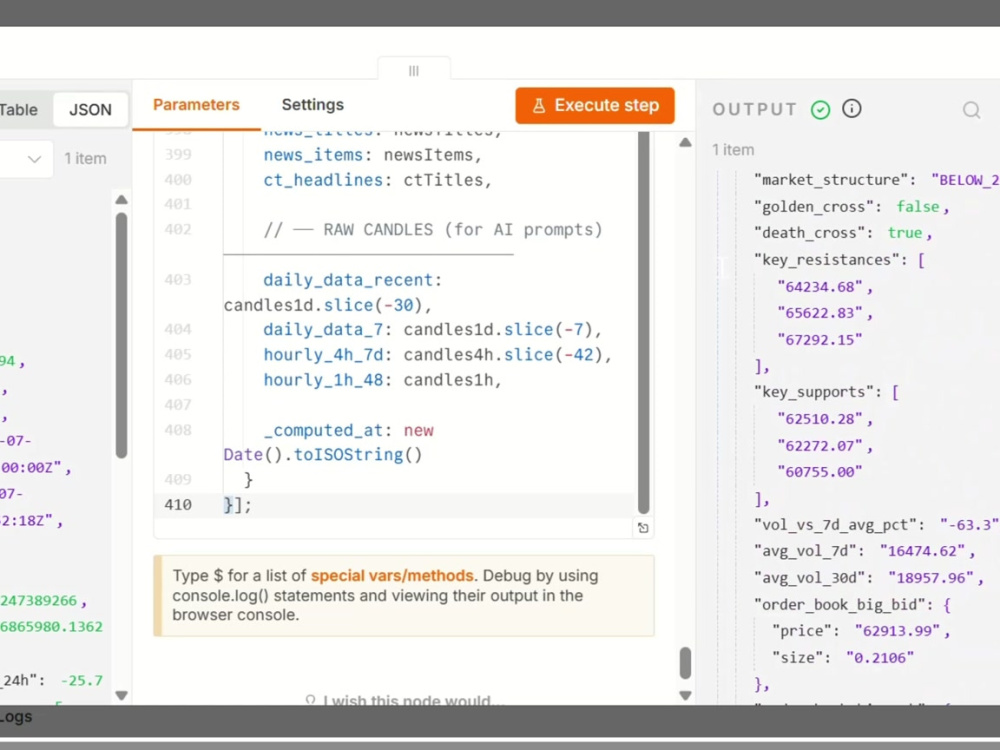The height and width of the screenshot is (750, 1000).
Task: Click the _computed_at code line
Action: pos(348,430)
